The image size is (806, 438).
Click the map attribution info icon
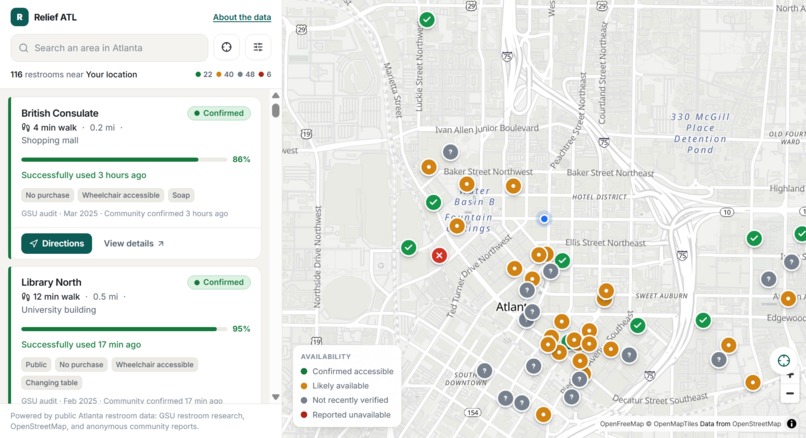coord(792,424)
